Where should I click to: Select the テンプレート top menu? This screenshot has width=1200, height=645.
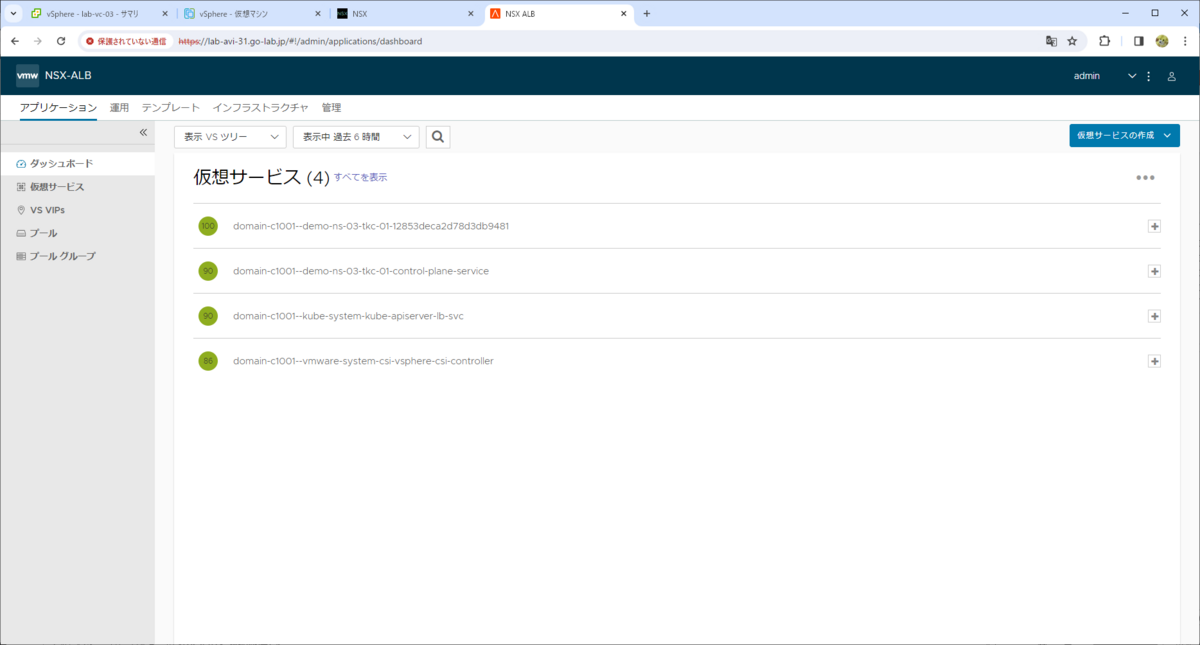(x=171, y=108)
